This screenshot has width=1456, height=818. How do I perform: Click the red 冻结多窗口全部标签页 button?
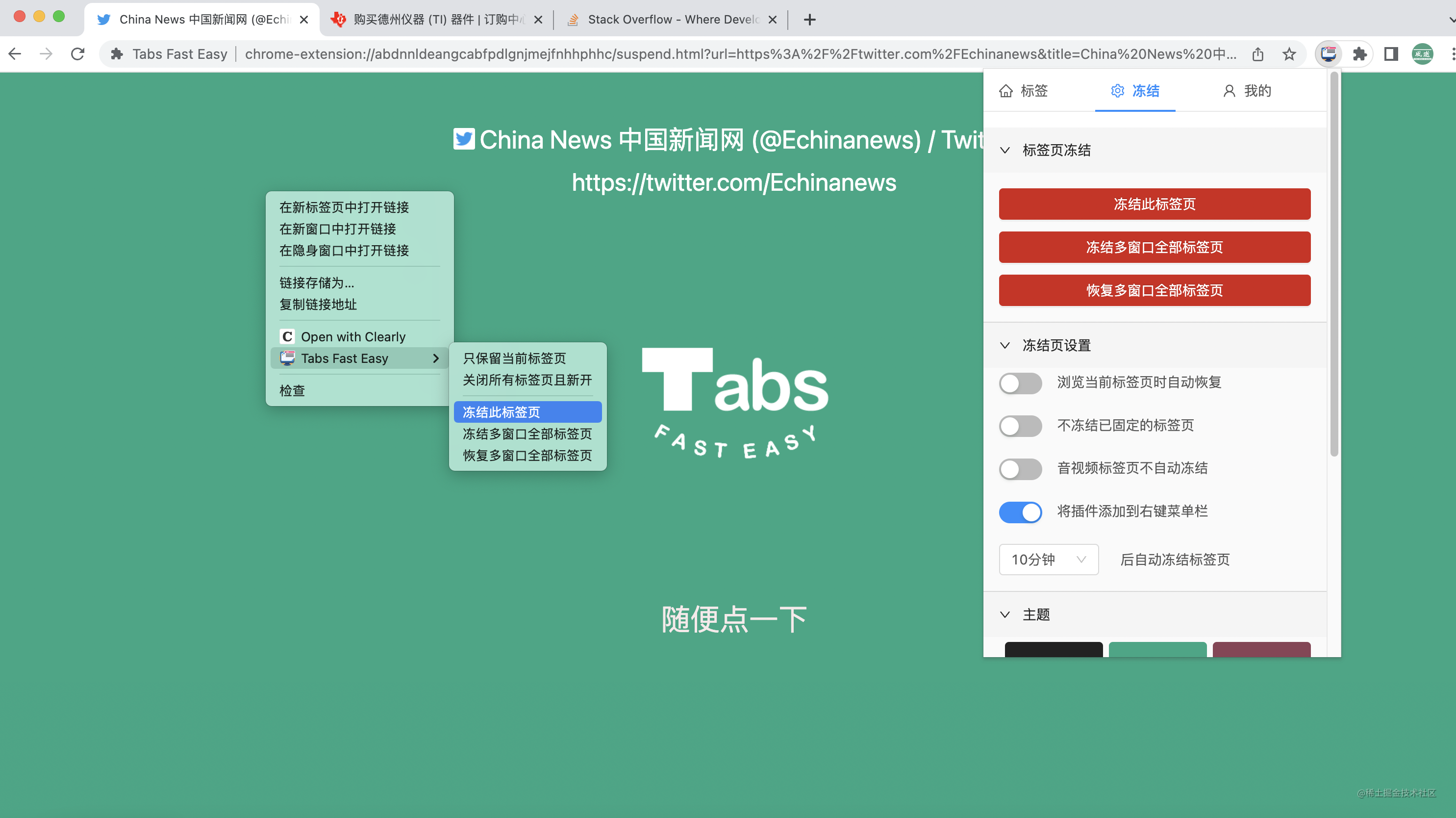coord(1154,247)
